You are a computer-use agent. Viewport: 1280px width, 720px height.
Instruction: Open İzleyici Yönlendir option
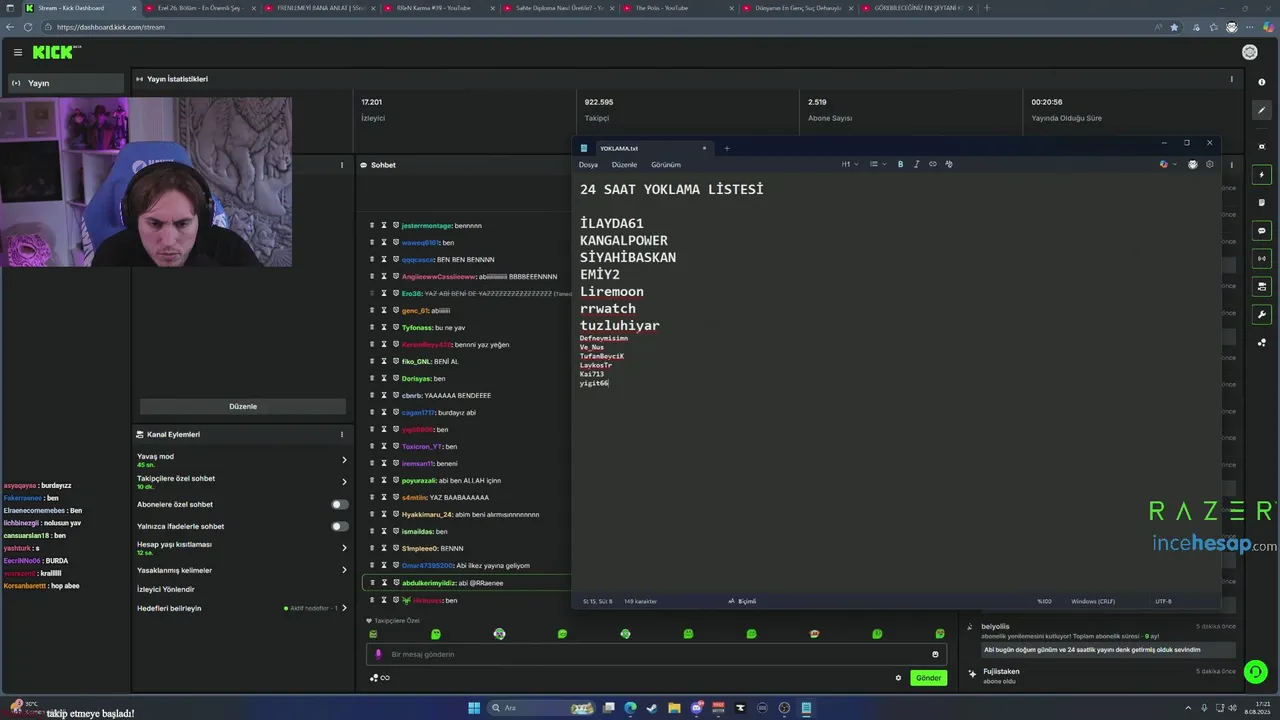pyautogui.click(x=166, y=589)
